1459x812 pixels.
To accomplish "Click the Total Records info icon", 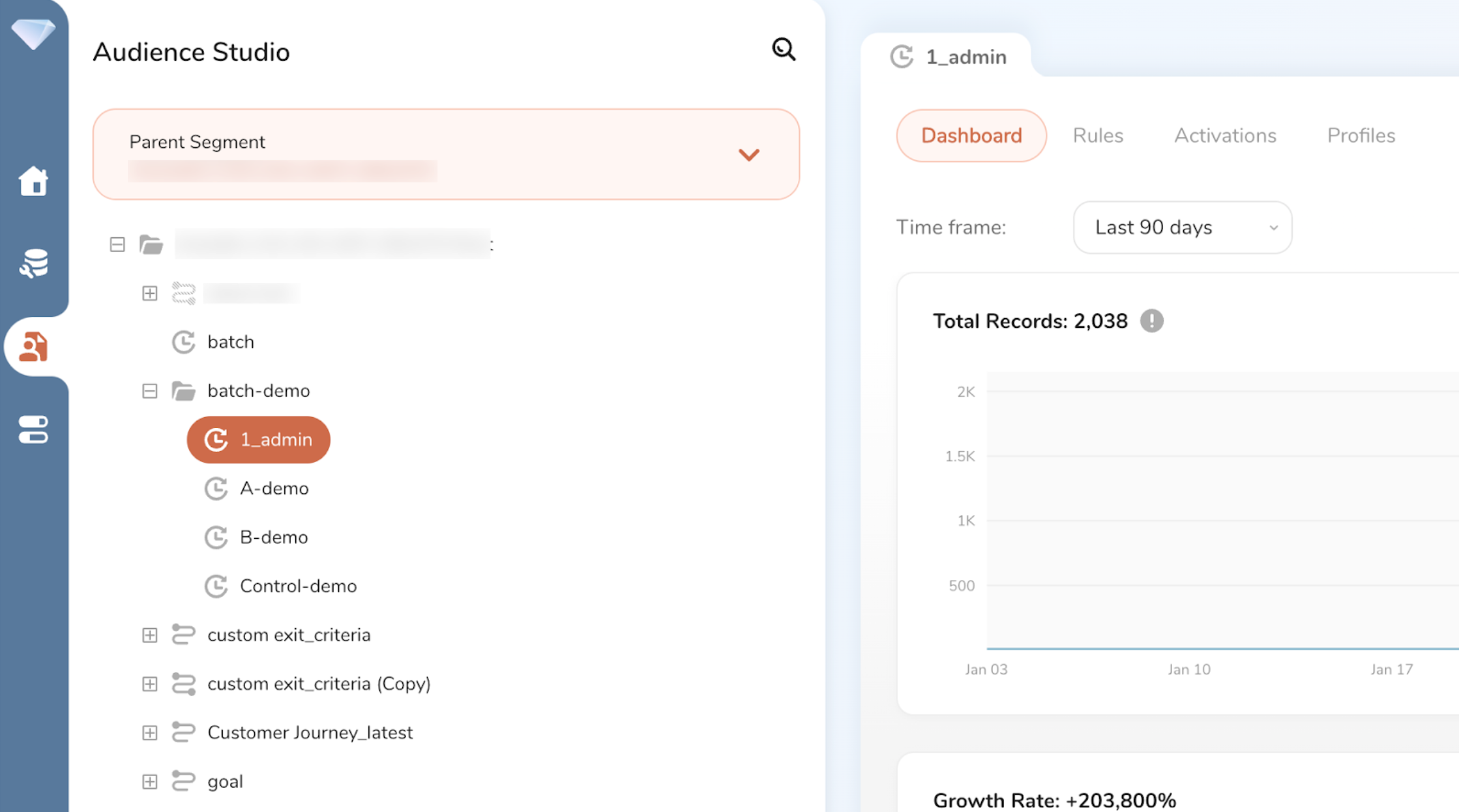I will pos(1151,321).
